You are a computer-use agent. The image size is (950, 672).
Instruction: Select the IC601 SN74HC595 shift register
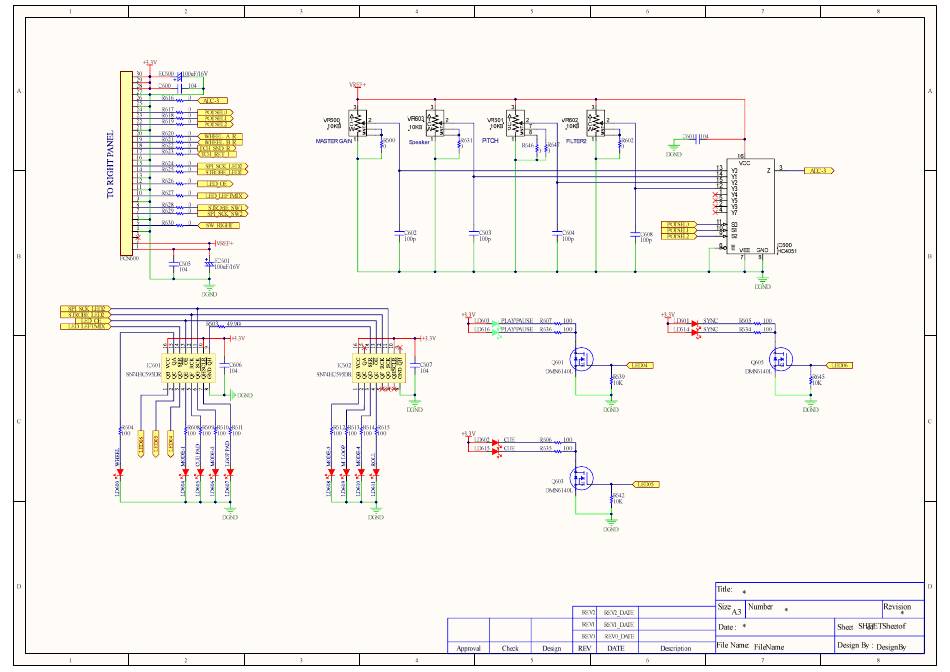[188, 368]
